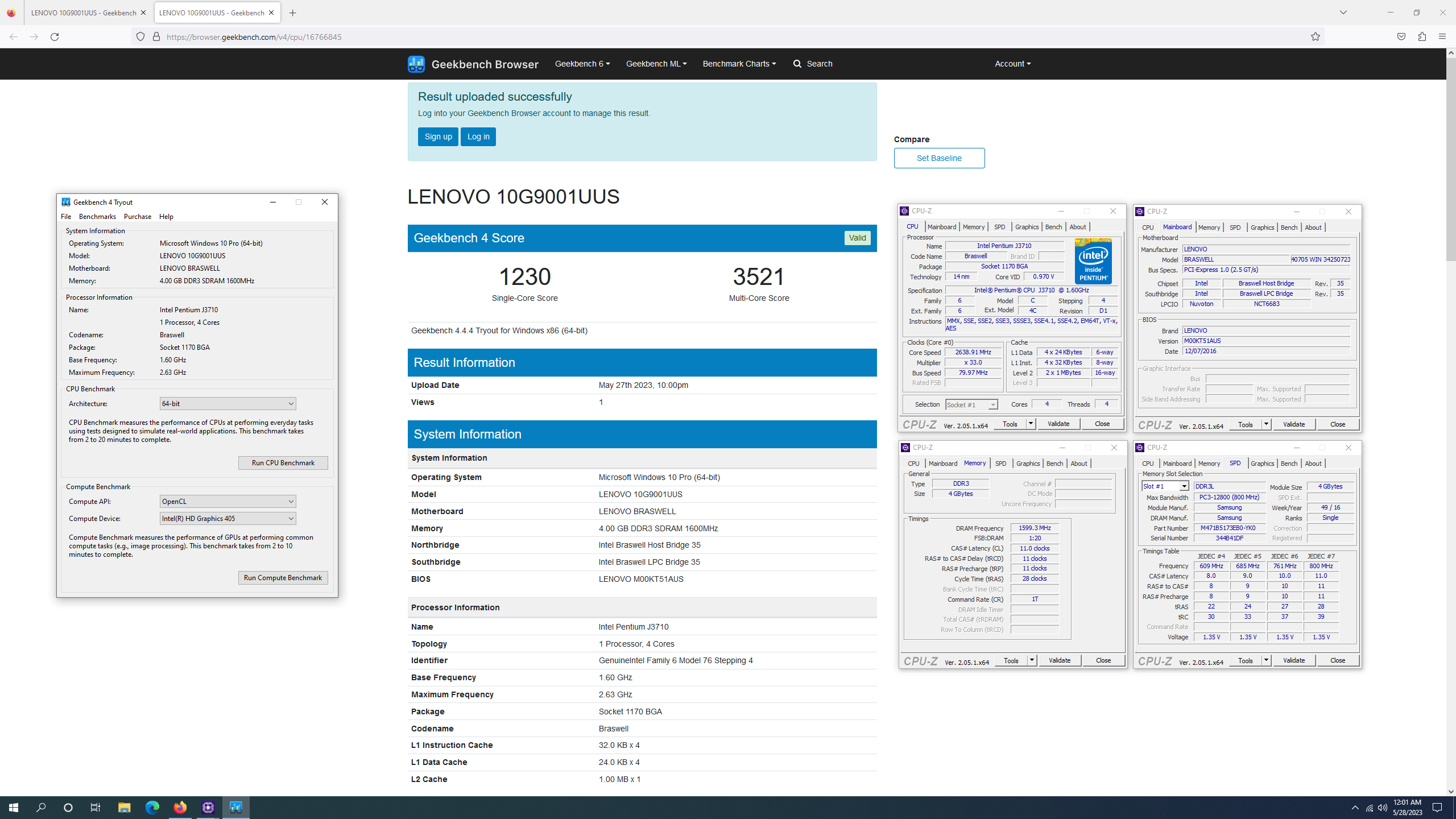Click the multi-core score 3521

[759, 277]
